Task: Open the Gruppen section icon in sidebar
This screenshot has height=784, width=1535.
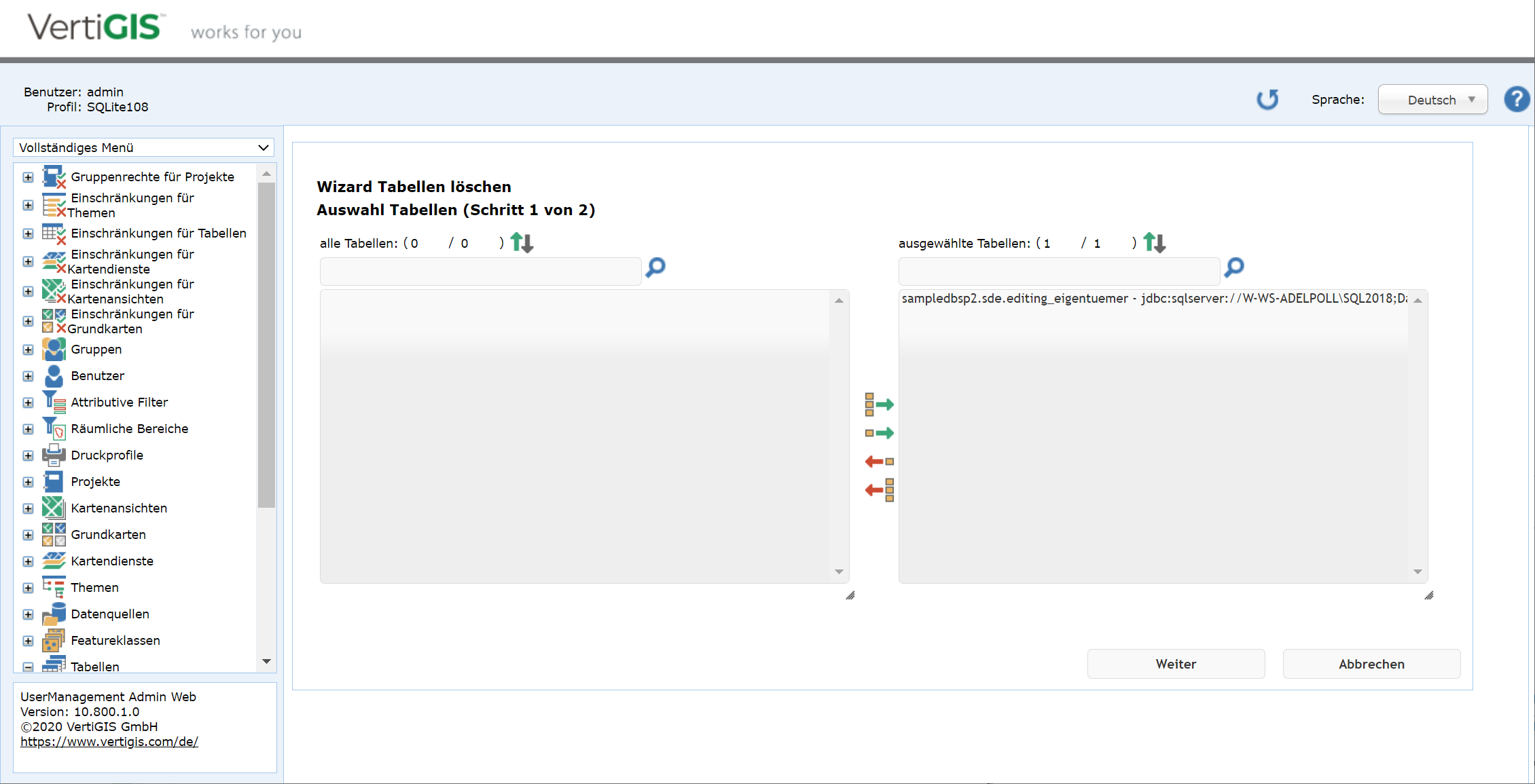Action: click(54, 349)
